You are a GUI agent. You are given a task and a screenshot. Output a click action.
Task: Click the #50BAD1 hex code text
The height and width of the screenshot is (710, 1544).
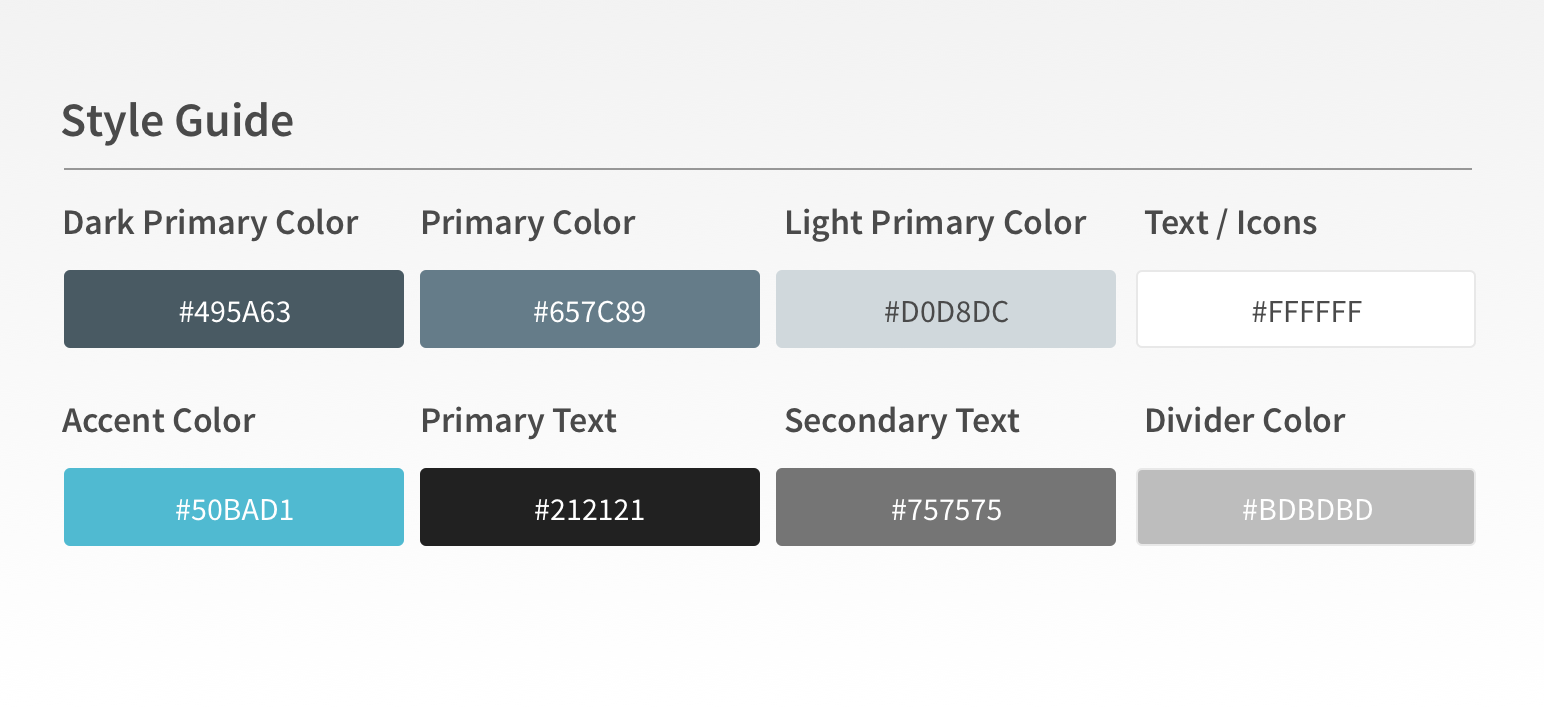(x=234, y=510)
